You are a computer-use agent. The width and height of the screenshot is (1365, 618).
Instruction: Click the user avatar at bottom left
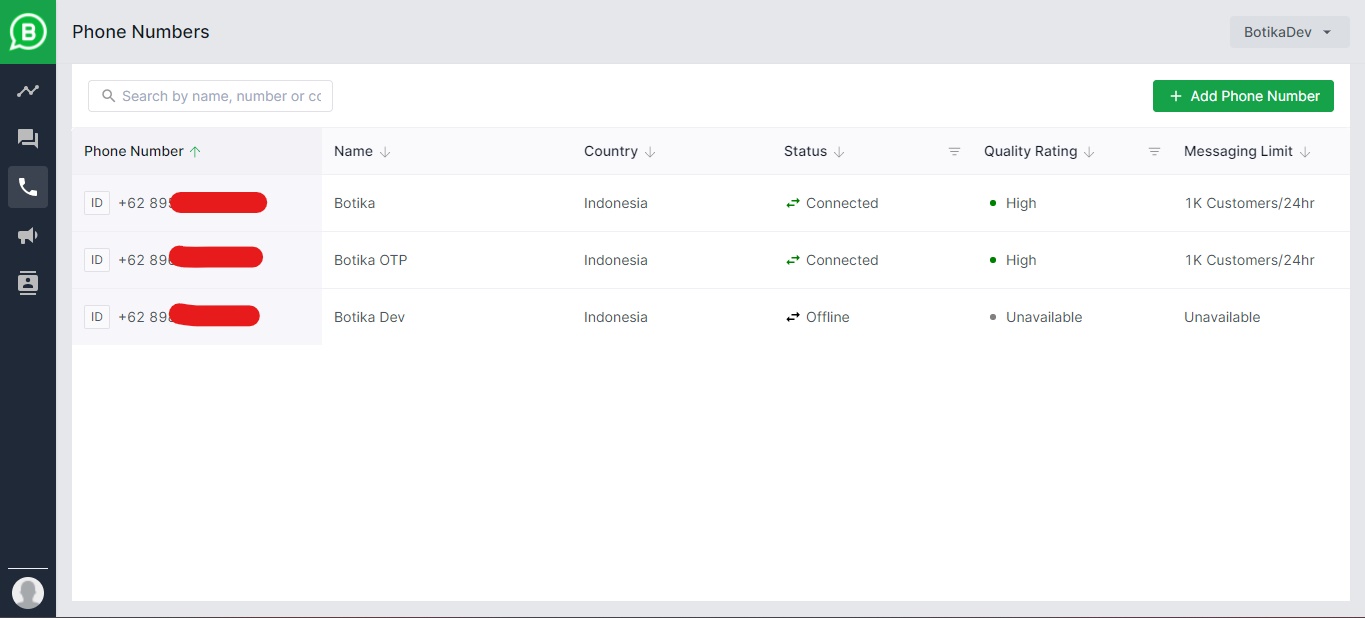coord(28,593)
